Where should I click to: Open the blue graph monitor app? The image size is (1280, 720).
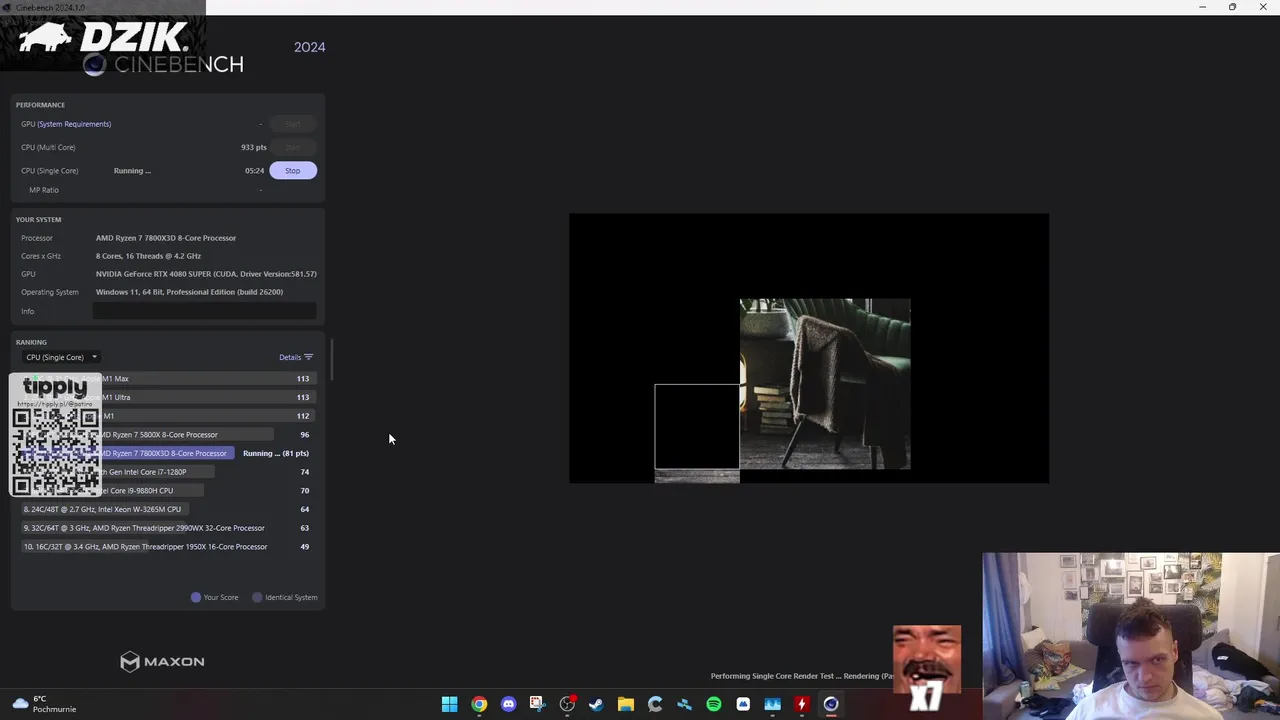(772, 704)
